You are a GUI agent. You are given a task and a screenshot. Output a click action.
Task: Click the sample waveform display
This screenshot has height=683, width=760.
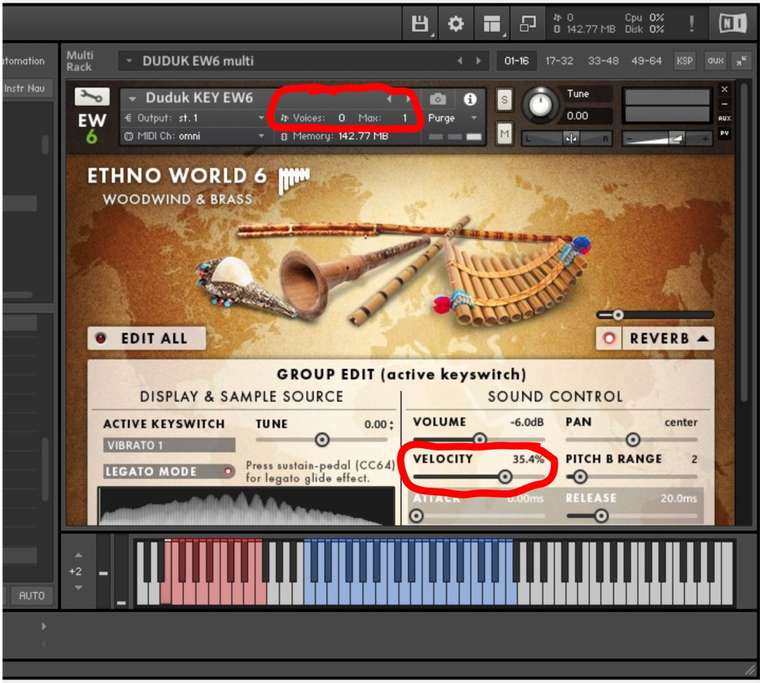click(x=246, y=507)
